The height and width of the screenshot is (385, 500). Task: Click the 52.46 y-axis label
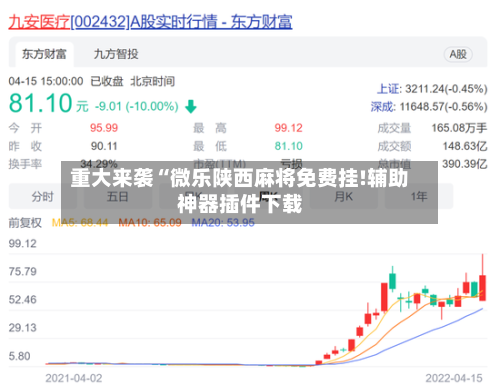coord(23,300)
